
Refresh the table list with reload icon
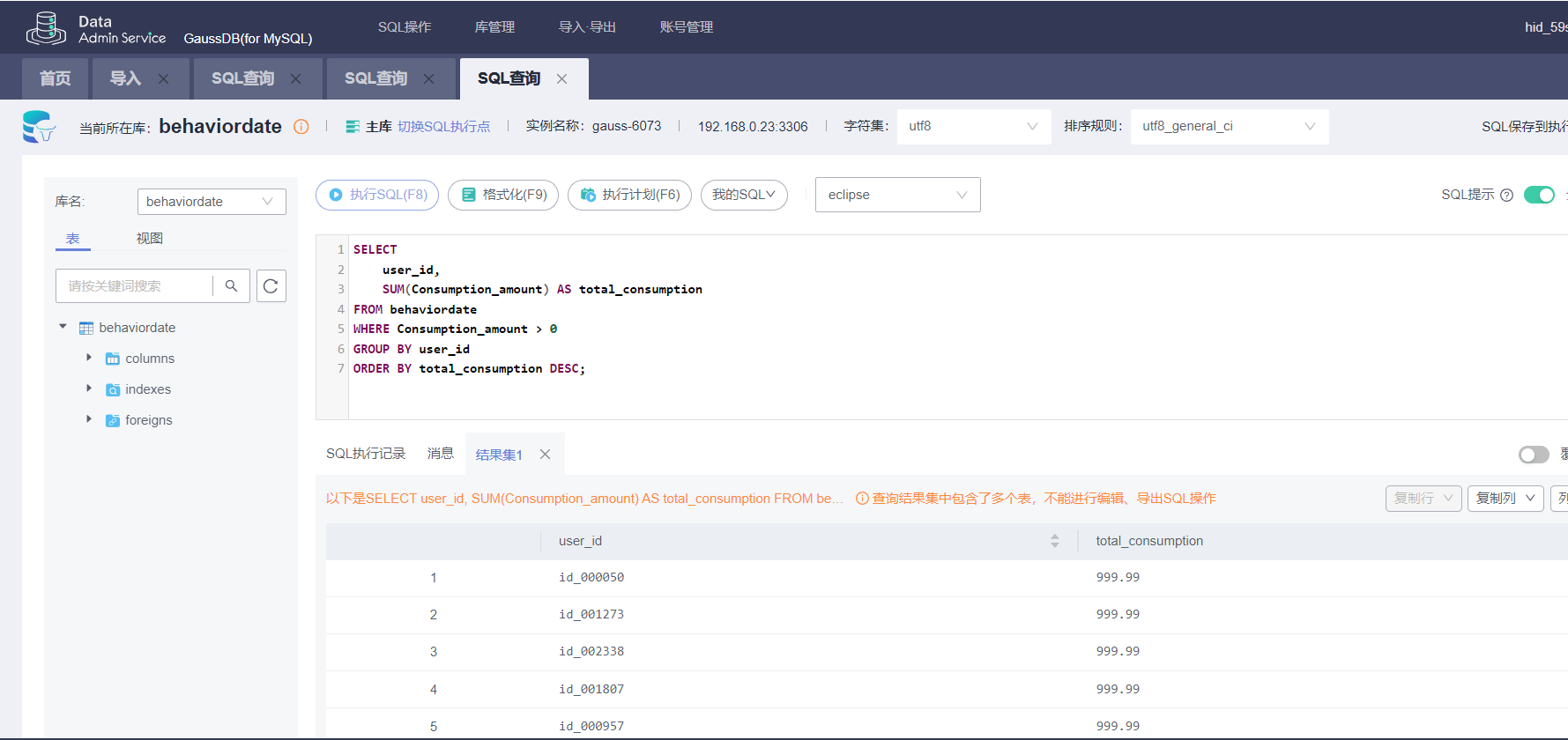coord(271,285)
